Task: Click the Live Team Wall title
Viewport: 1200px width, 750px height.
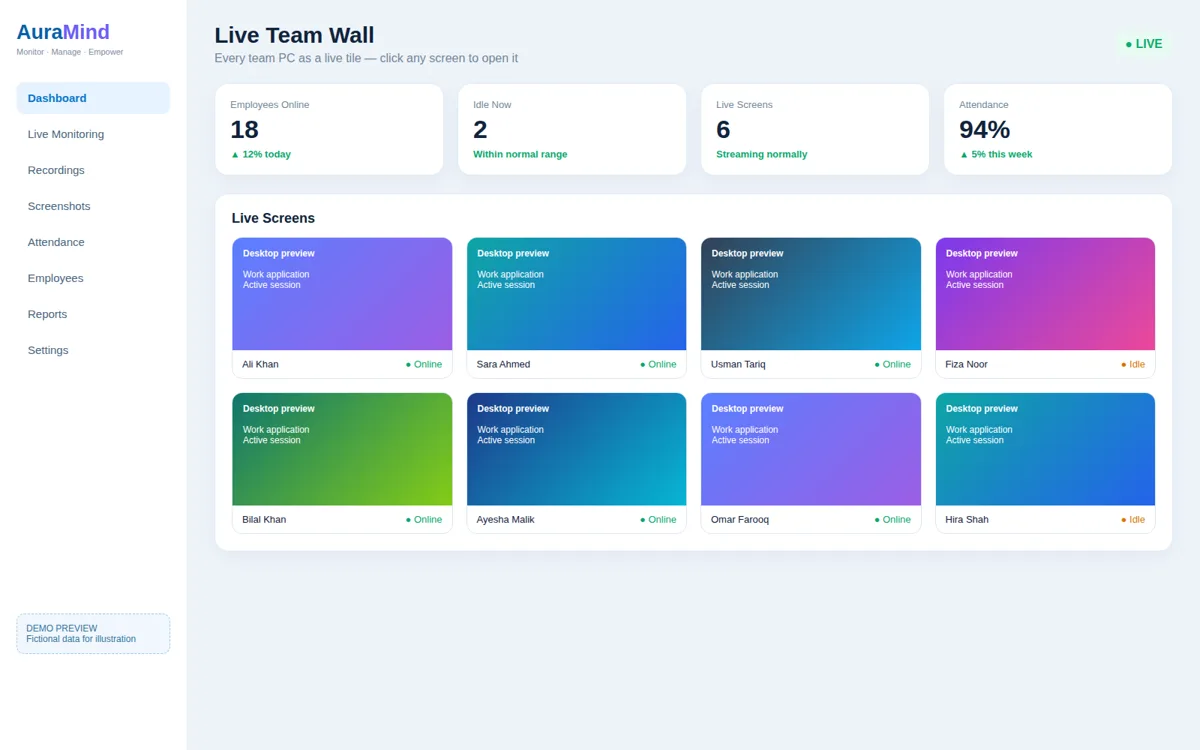Action: [294, 35]
